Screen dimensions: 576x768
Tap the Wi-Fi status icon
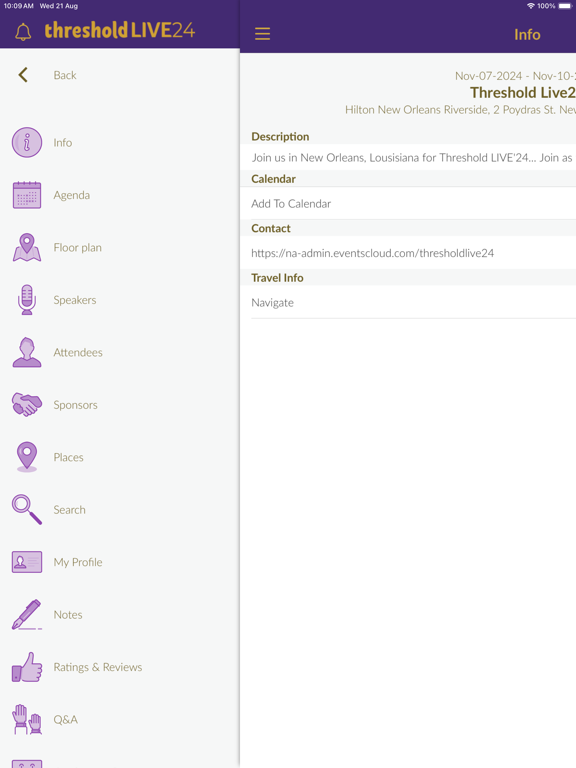pos(530,6)
